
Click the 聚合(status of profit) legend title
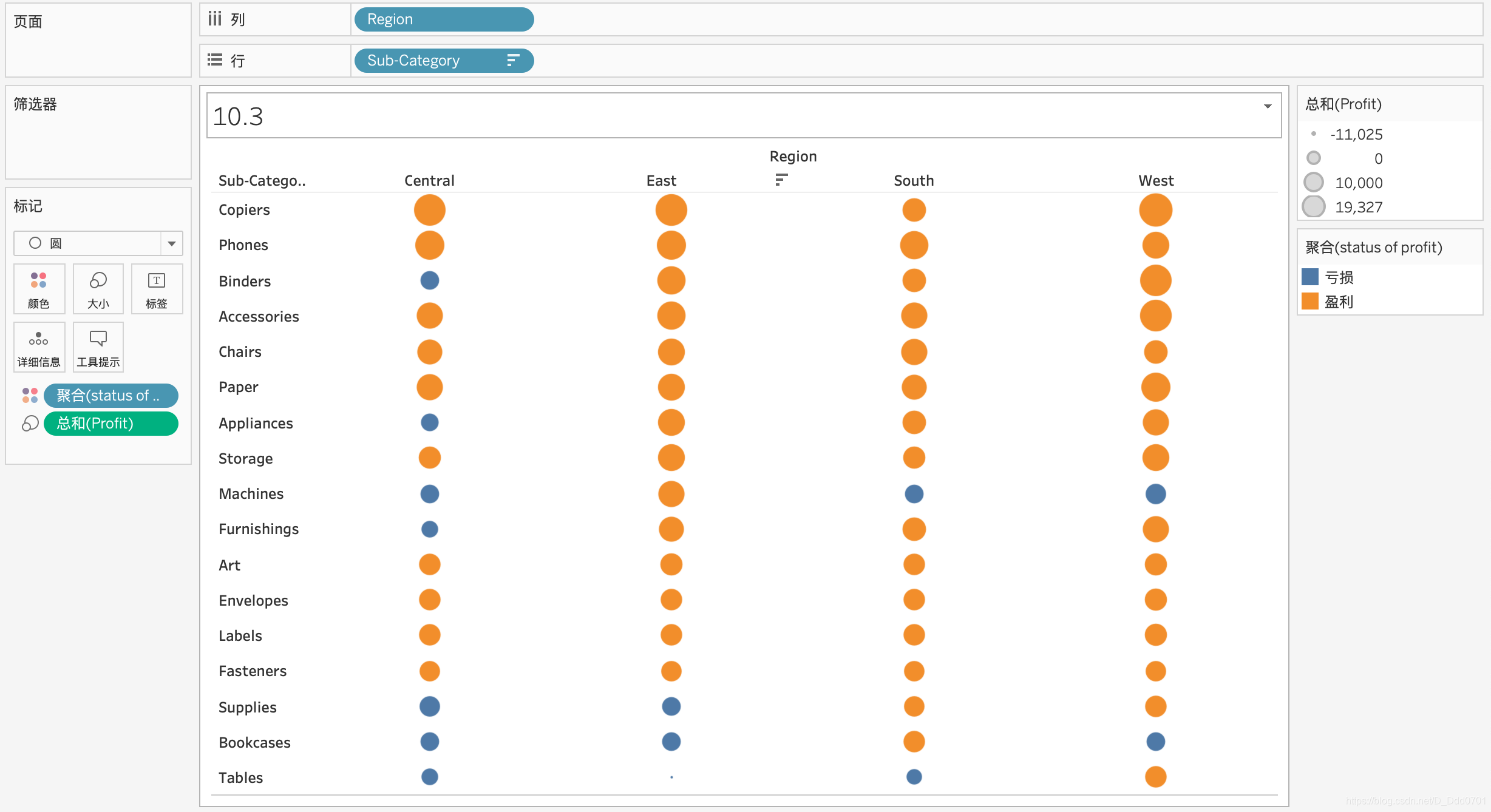click(x=1374, y=248)
